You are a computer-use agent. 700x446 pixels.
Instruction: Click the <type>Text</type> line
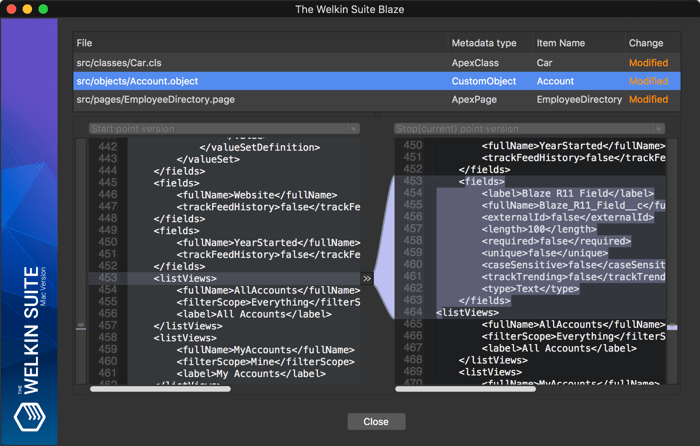pos(530,289)
